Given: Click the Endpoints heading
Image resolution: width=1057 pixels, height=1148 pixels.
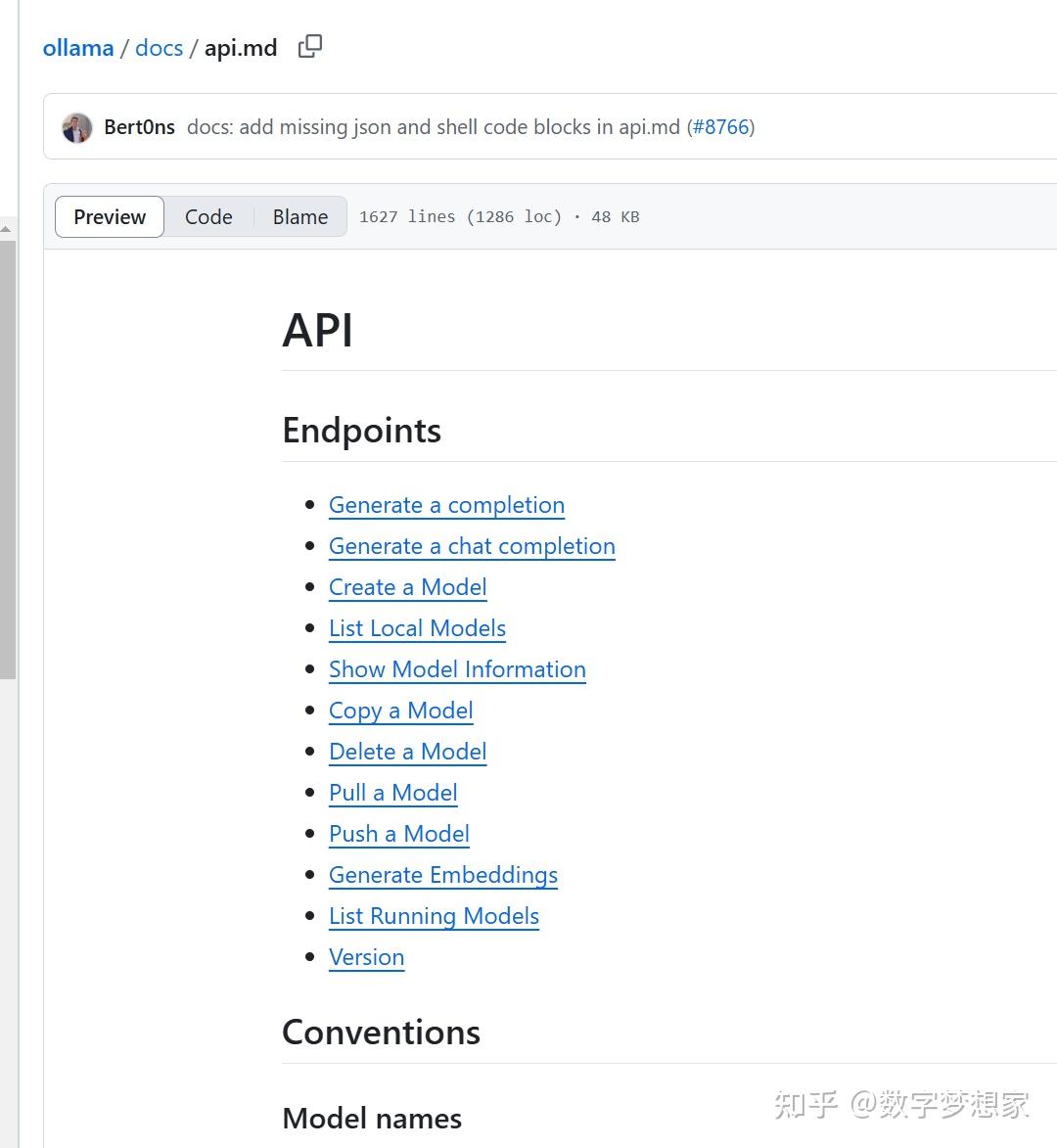Looking at the screenshot, I should [x=361, y=431].
